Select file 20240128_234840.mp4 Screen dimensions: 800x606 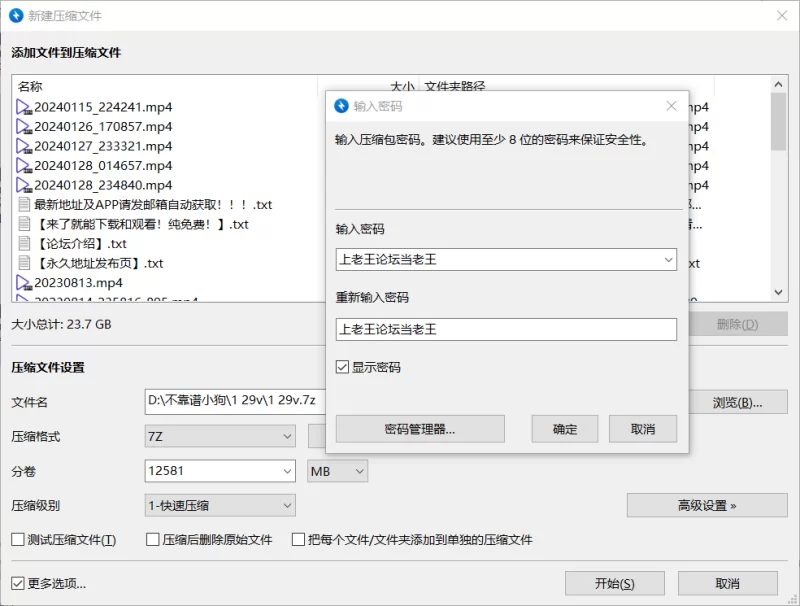pyautogui.click(x=103, y=185)
